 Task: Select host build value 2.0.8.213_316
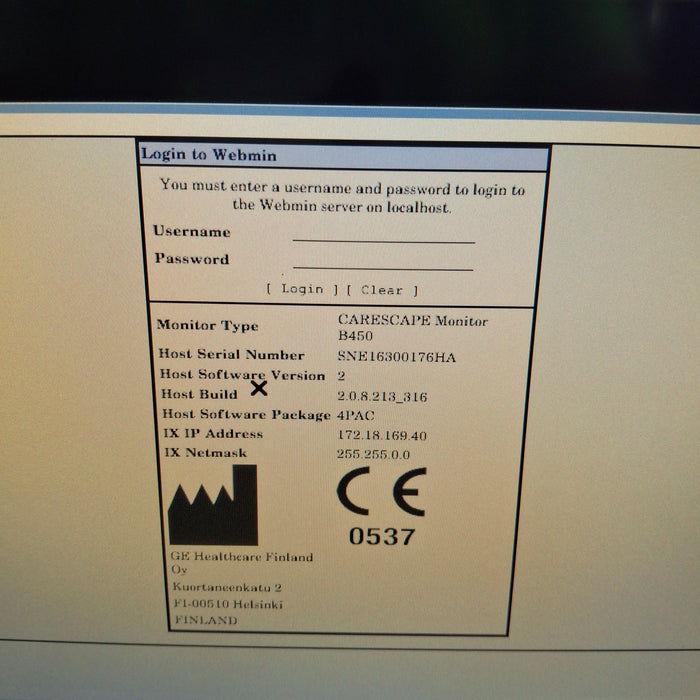[382, 397]
